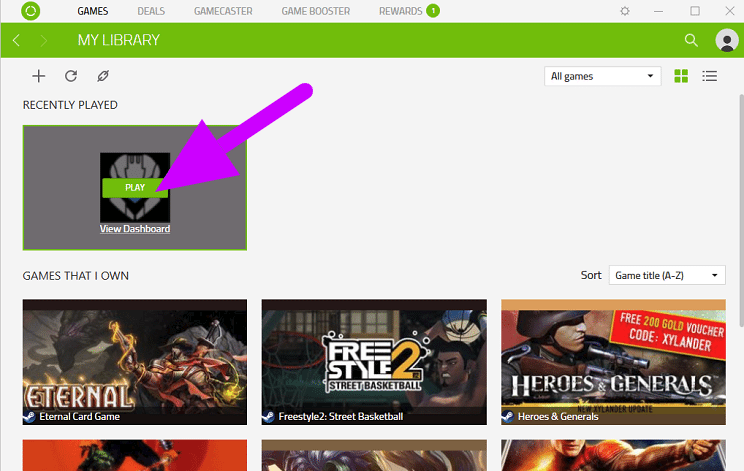
Task: Switch to list view
Action: (710, 76)
